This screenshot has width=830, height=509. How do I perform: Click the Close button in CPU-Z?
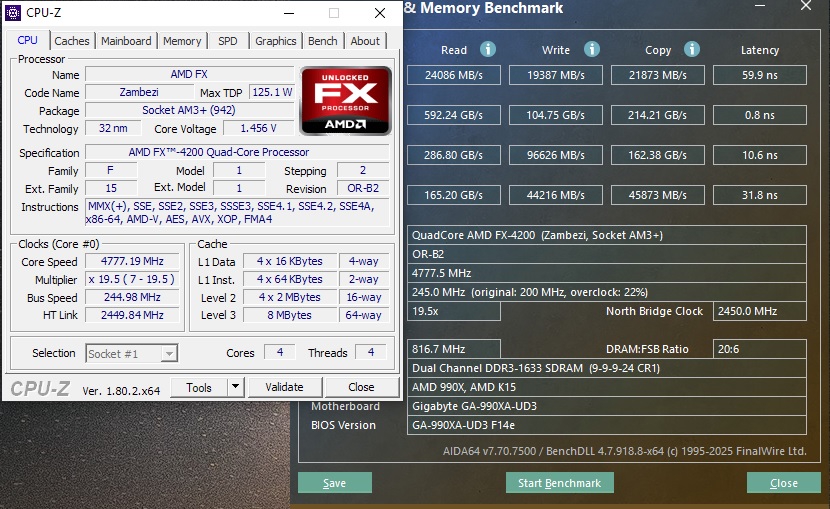[x=362, y=387]
